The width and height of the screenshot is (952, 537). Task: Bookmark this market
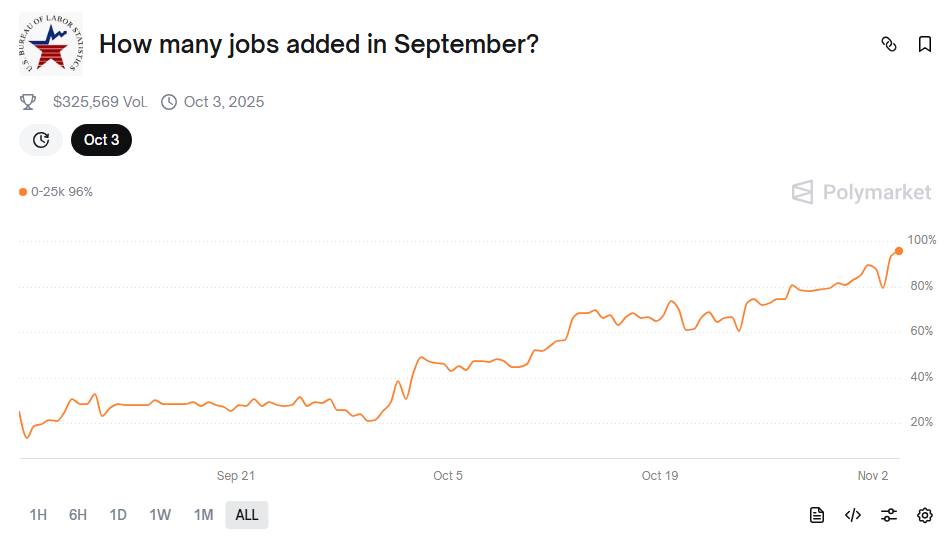pyautogui.click(x=925, y=44)
